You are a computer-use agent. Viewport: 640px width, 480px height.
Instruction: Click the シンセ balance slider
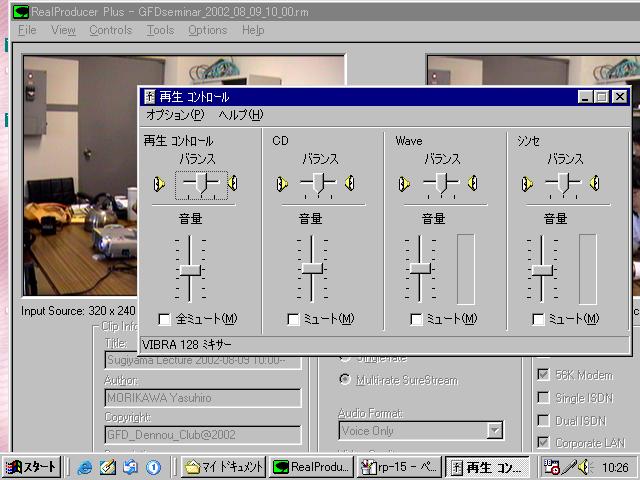(x=563, y=184)
